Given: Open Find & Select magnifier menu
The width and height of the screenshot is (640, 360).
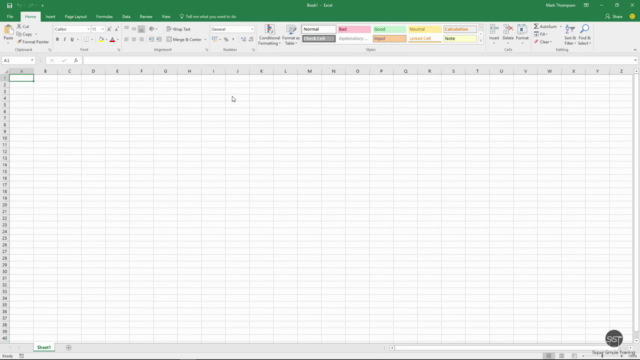Looking at the screenshot, I should [x=584, y=35].
